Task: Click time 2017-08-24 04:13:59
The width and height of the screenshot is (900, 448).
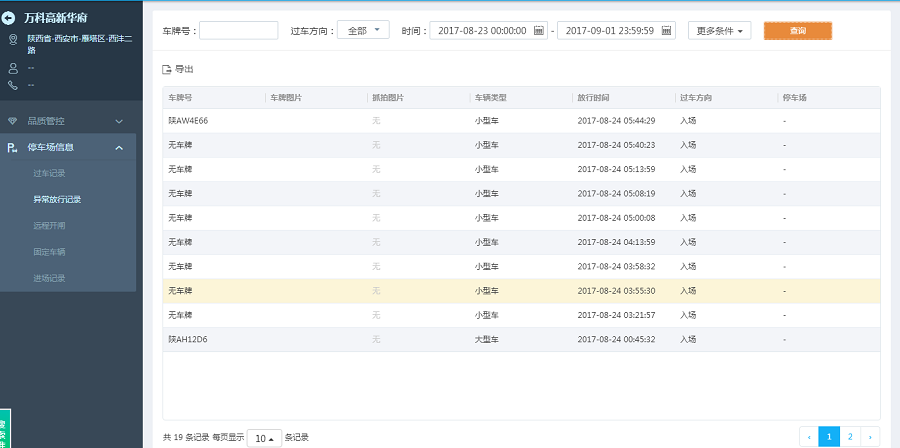Action: tap(616, 242)
